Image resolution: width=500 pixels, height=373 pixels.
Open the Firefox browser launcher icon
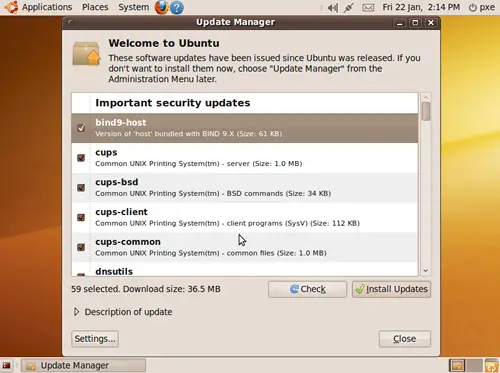161,7
